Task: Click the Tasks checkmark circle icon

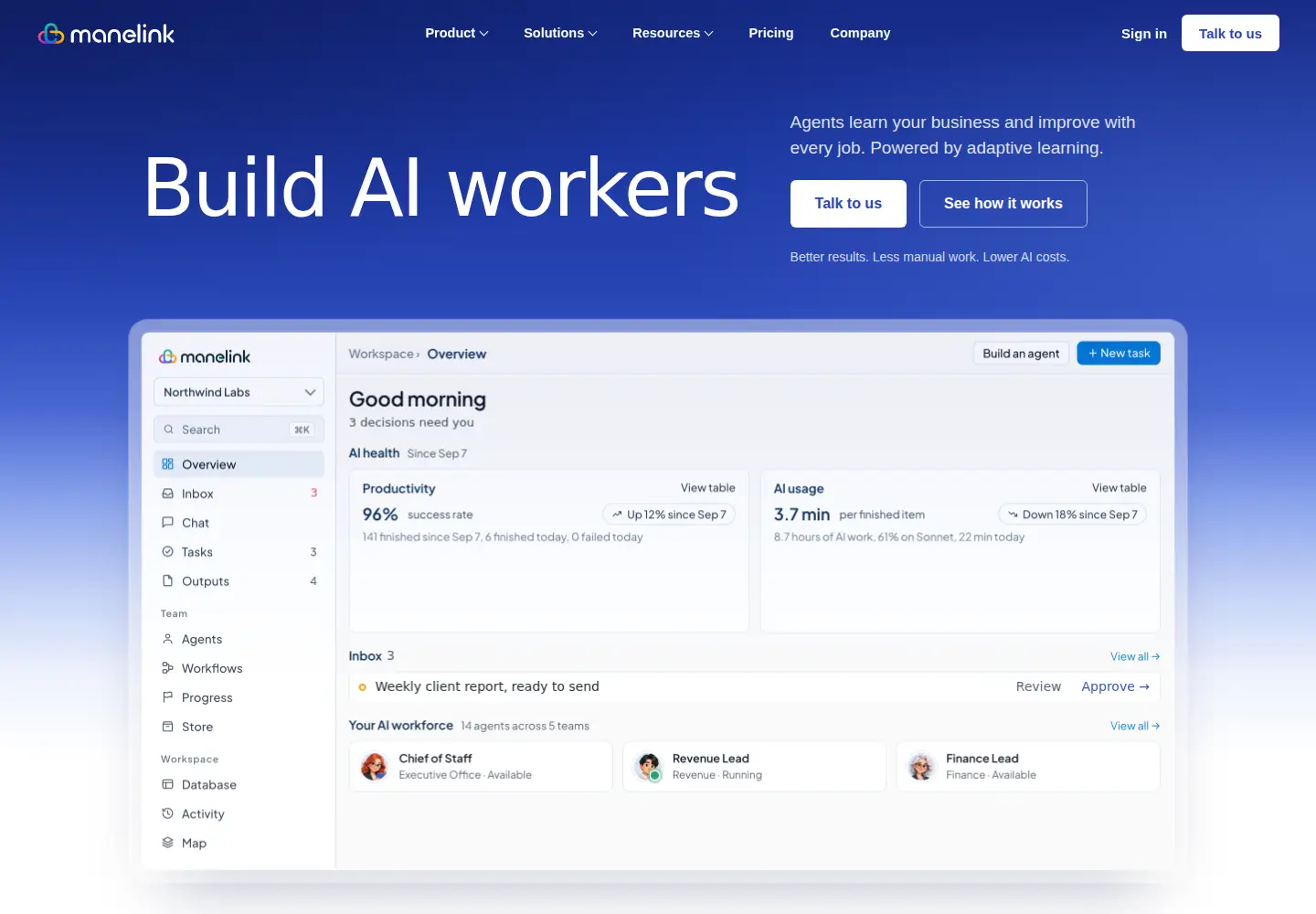Action: pos(168,552)
